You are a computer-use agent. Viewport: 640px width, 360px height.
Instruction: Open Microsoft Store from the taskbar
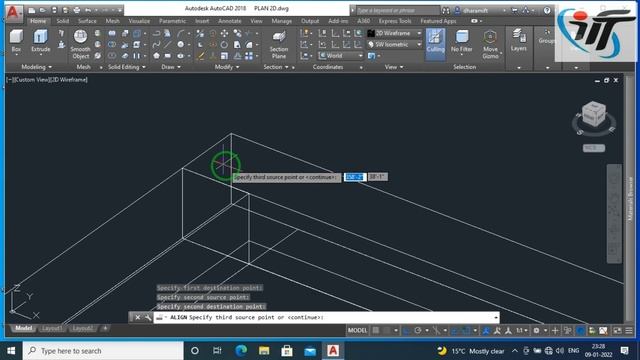287,351
